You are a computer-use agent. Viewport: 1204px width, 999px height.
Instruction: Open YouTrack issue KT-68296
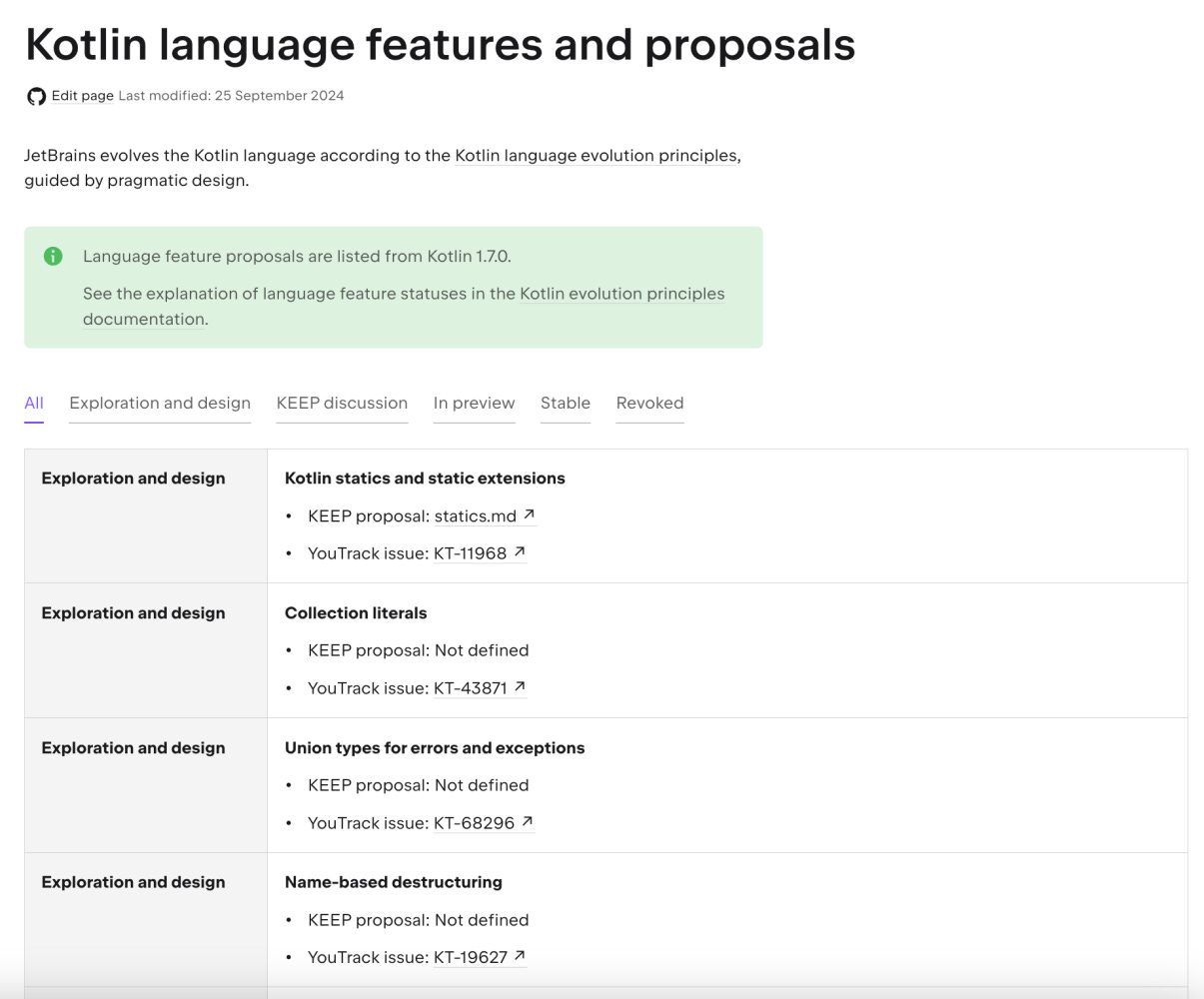475,823
